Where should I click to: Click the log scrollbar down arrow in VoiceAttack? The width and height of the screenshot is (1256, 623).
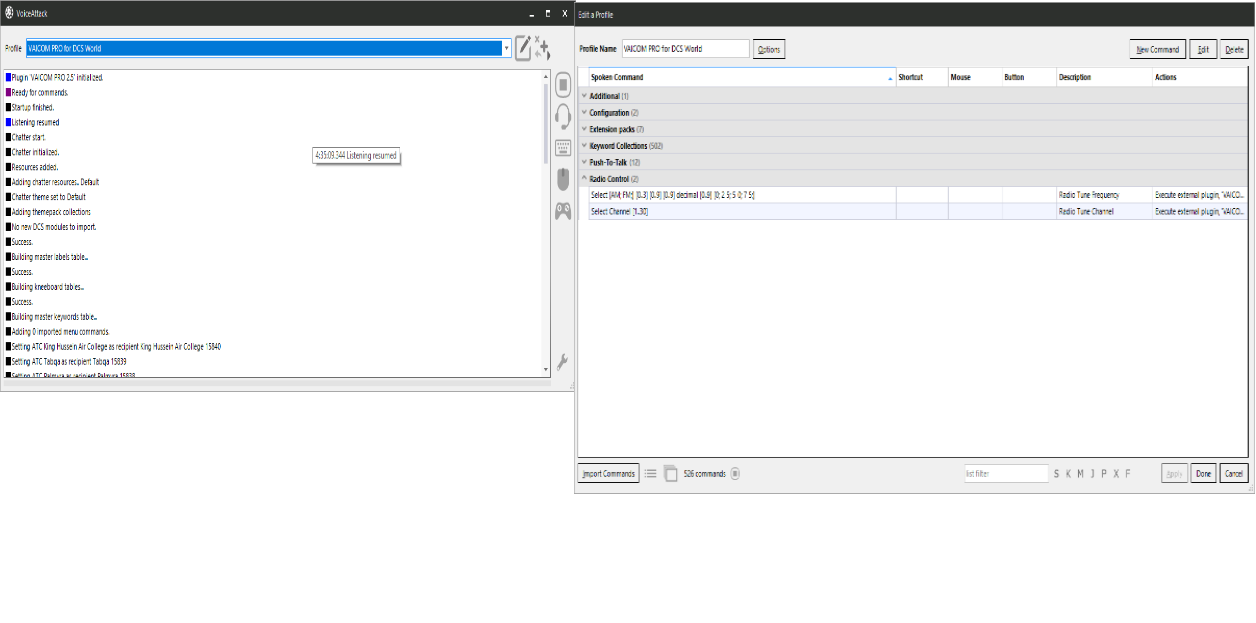coord(546,369)
